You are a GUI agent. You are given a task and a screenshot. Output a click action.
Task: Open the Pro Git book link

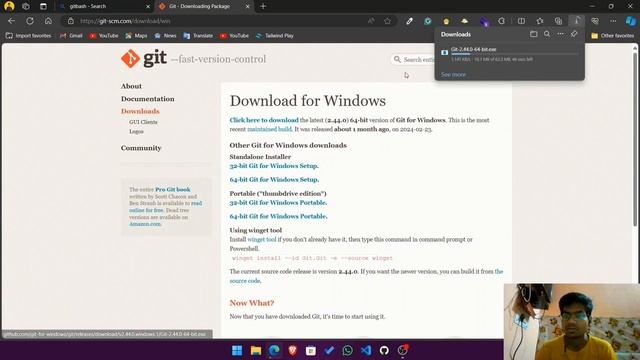(x=173, y=189)
